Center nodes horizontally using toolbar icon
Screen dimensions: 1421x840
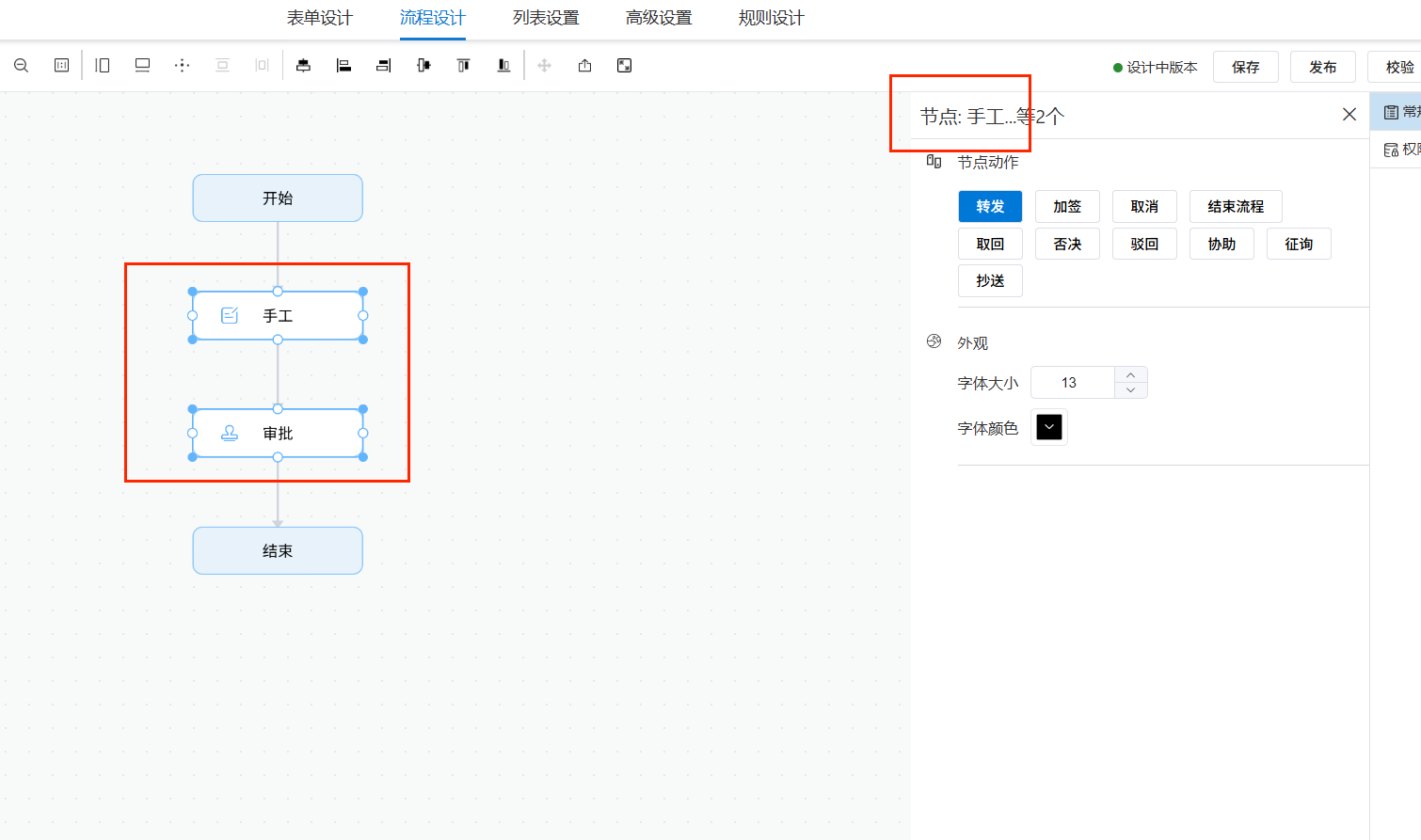click(x=303, y=66)
